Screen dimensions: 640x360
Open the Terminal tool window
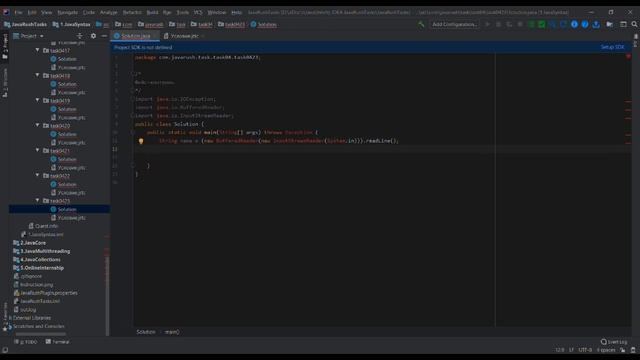(x=58, y=342)
